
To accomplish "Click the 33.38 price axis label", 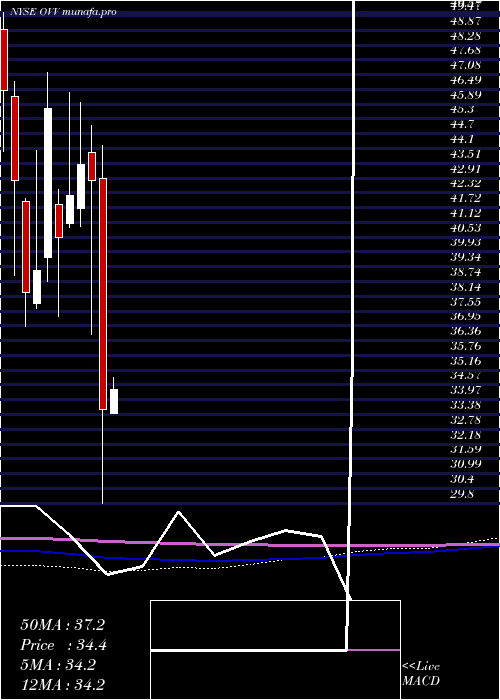I will coord(466,405).
